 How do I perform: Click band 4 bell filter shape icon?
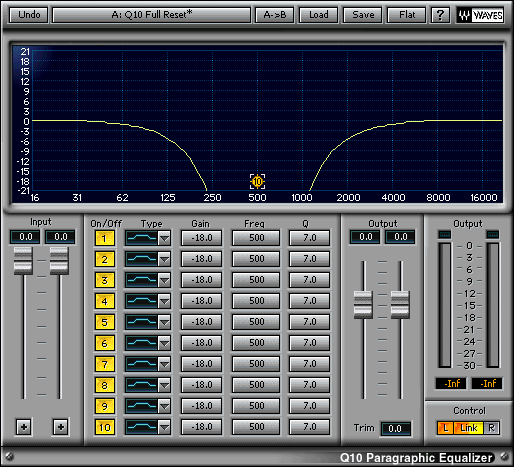(142, 301)
